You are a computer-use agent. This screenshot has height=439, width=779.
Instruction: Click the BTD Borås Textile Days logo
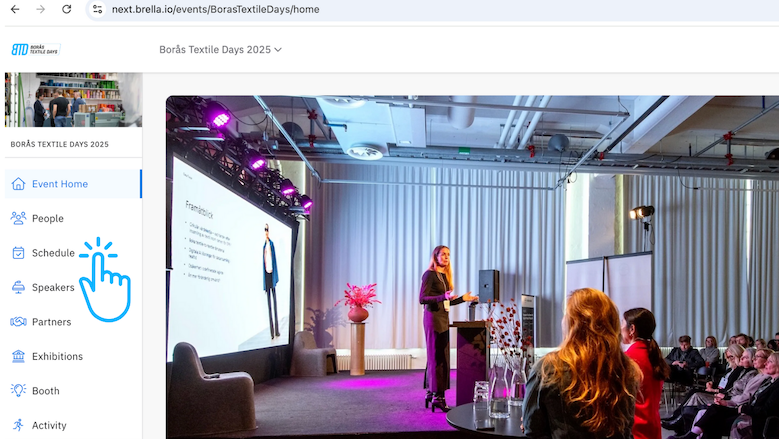pos(35,49)
